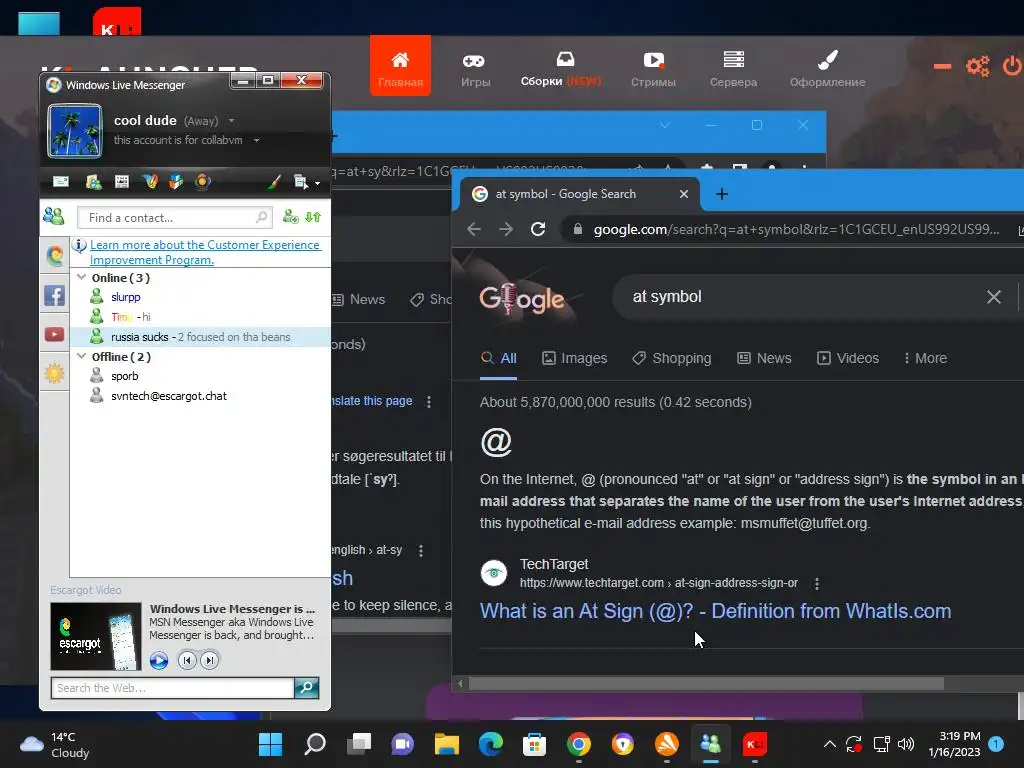The width and height of the screenshot is (1024, 768).
Task: Open the Игры tab in launcher
Action: pos(475,69)
